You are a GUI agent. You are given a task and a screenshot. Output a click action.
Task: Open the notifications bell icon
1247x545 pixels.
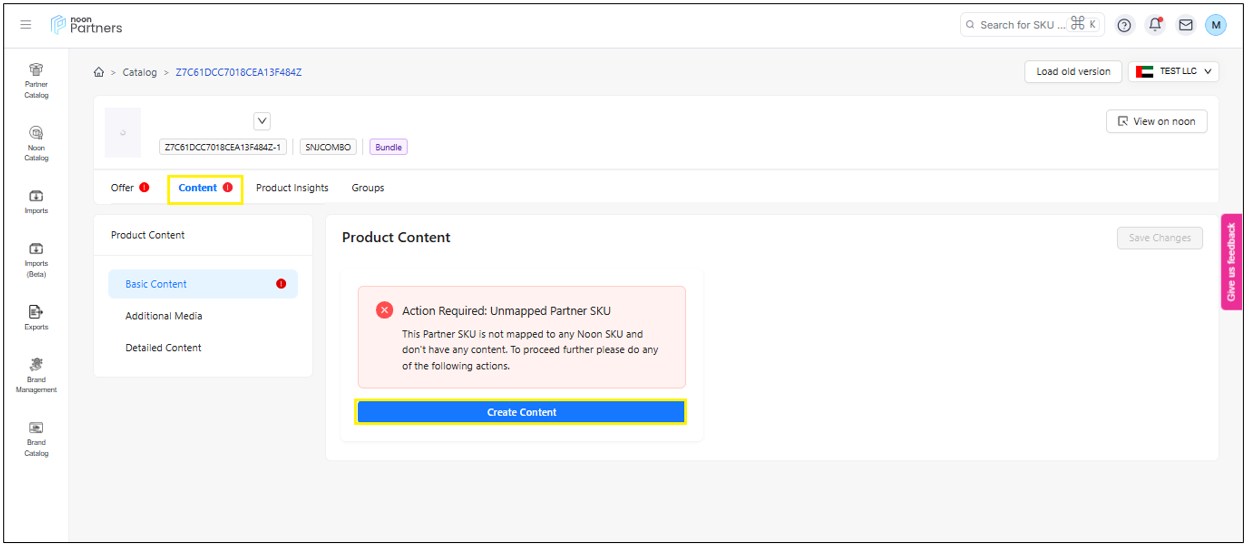1155,25
